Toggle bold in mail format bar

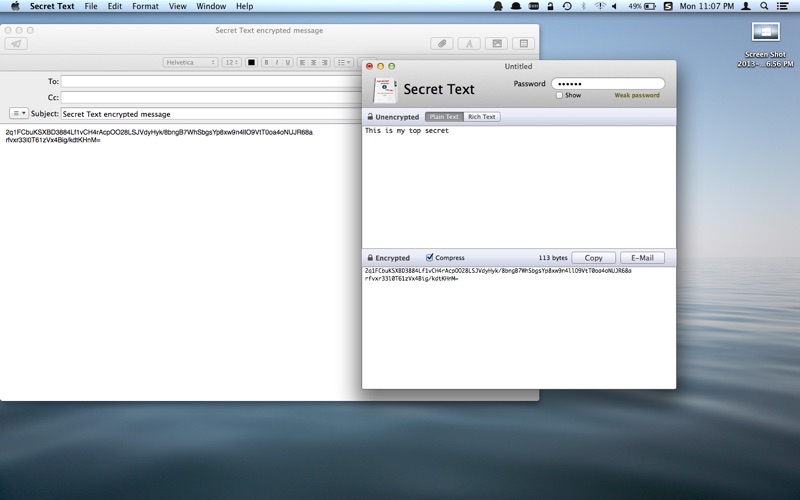click(266, 62)
